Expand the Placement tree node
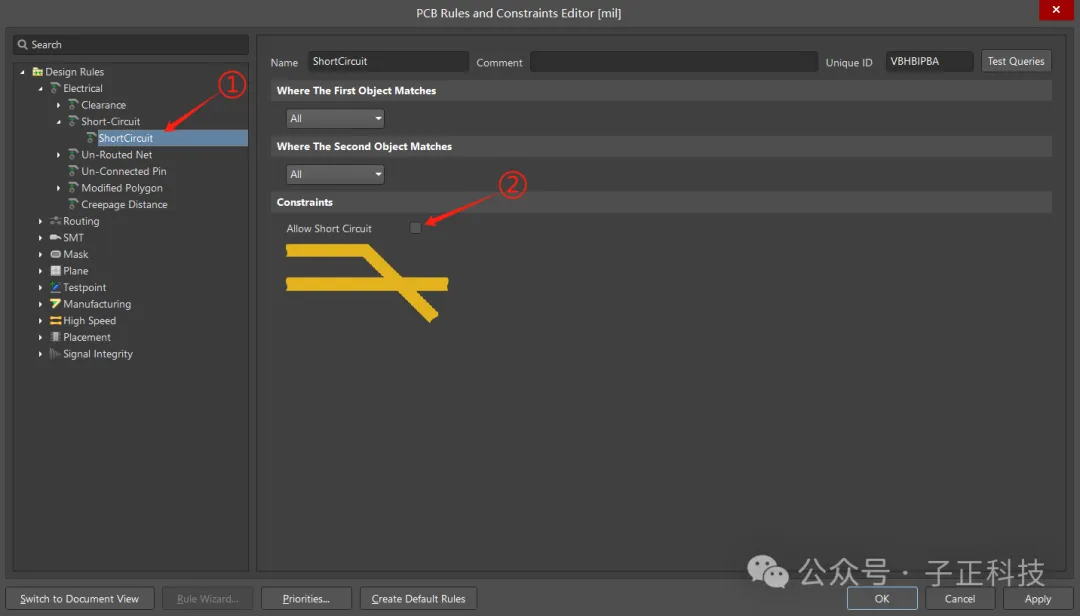This screenshot has height=616, width=1080. pos(40,337)
